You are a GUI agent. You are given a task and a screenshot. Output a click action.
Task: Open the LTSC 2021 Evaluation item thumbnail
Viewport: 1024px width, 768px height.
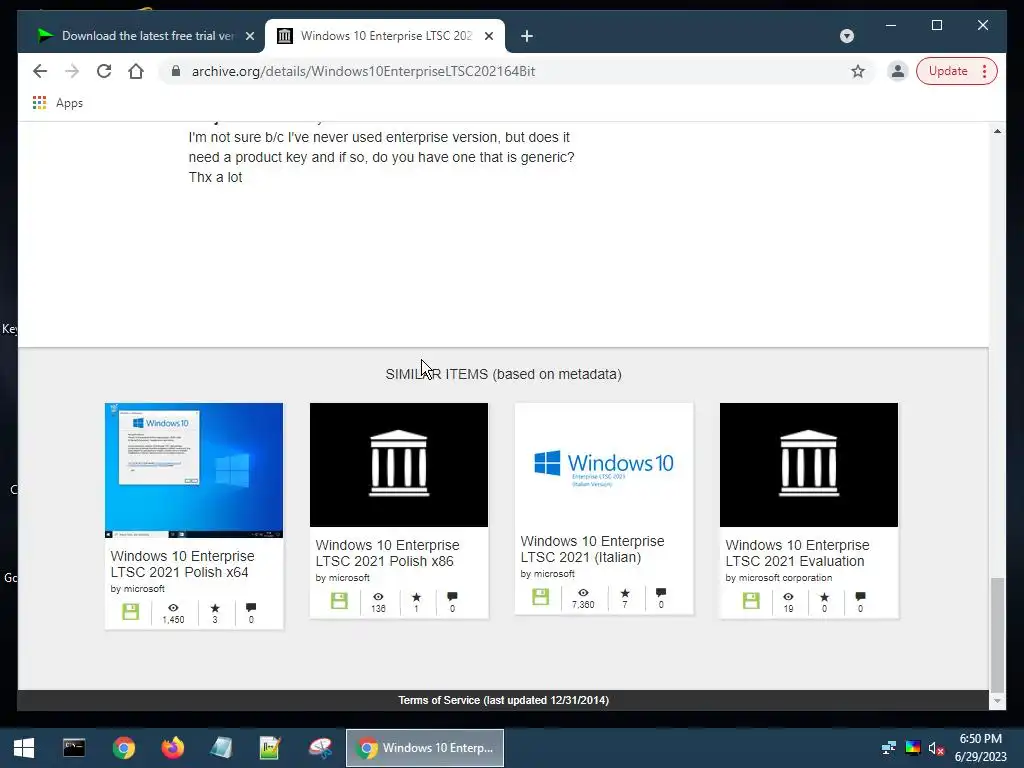tap(809, 465)
